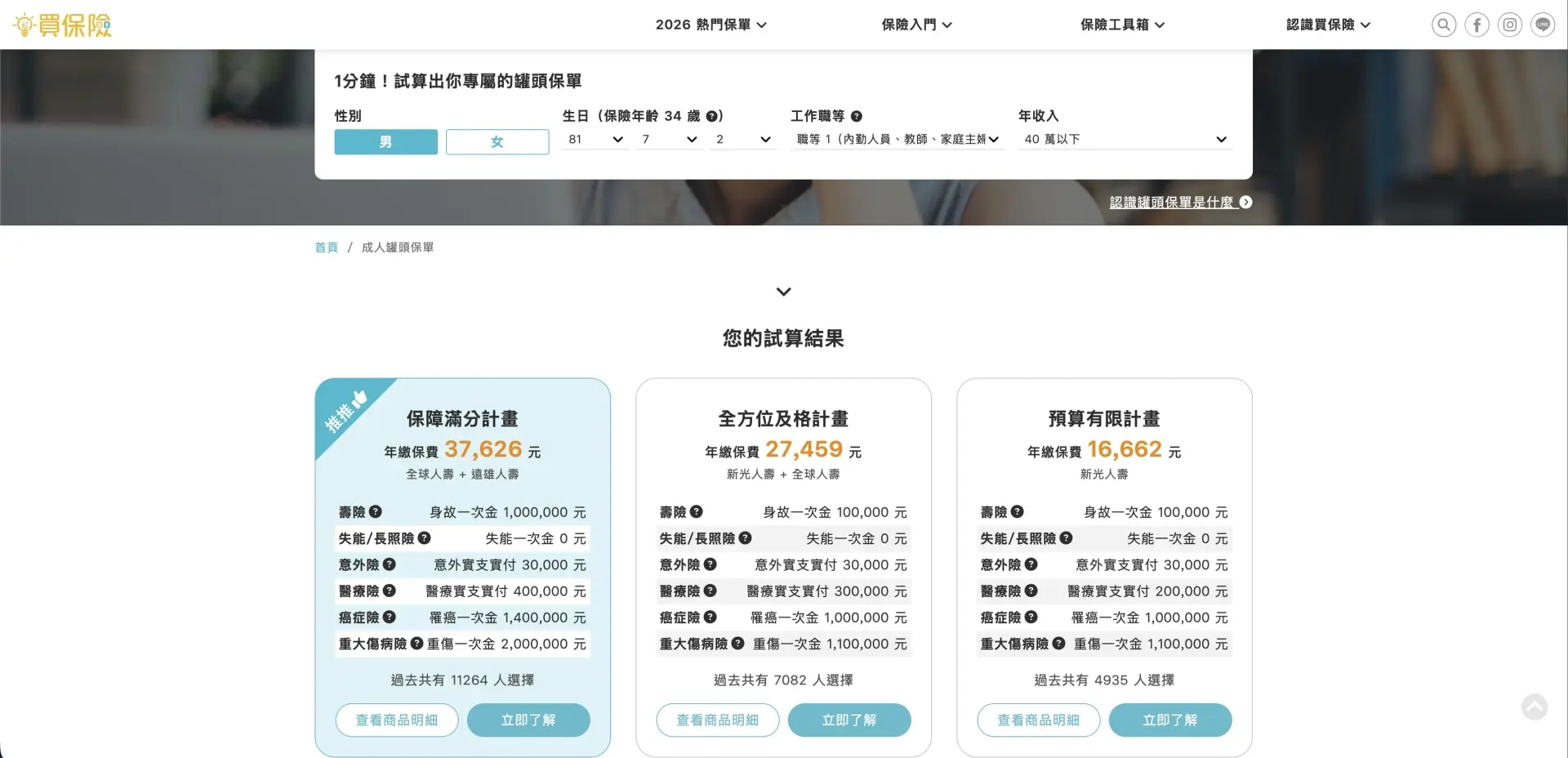Open birth month dropdown showing 7

[669, 139]
